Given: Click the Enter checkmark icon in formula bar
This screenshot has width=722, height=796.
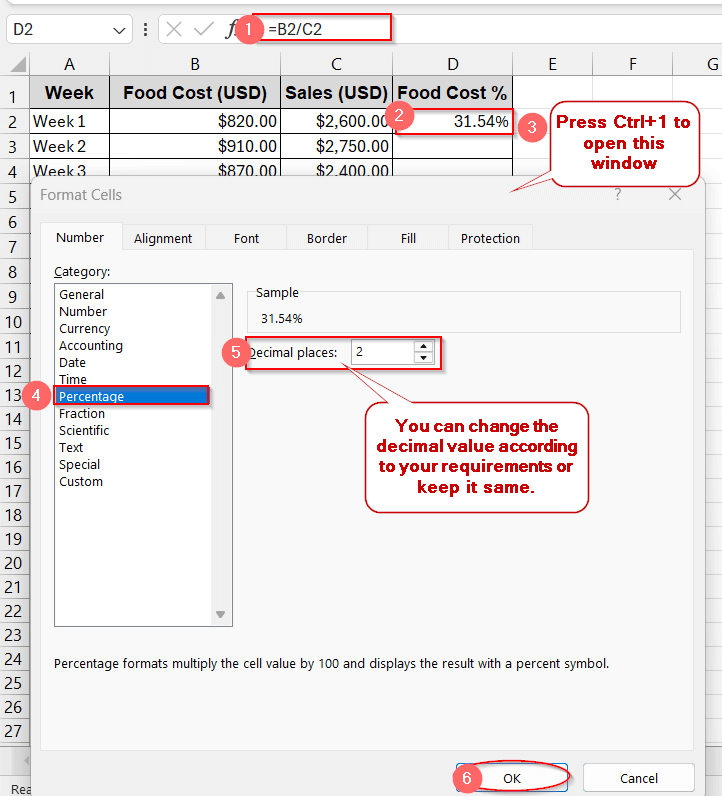Looking at the screenshot, I should pyautogui.click(x=204, y=30).
